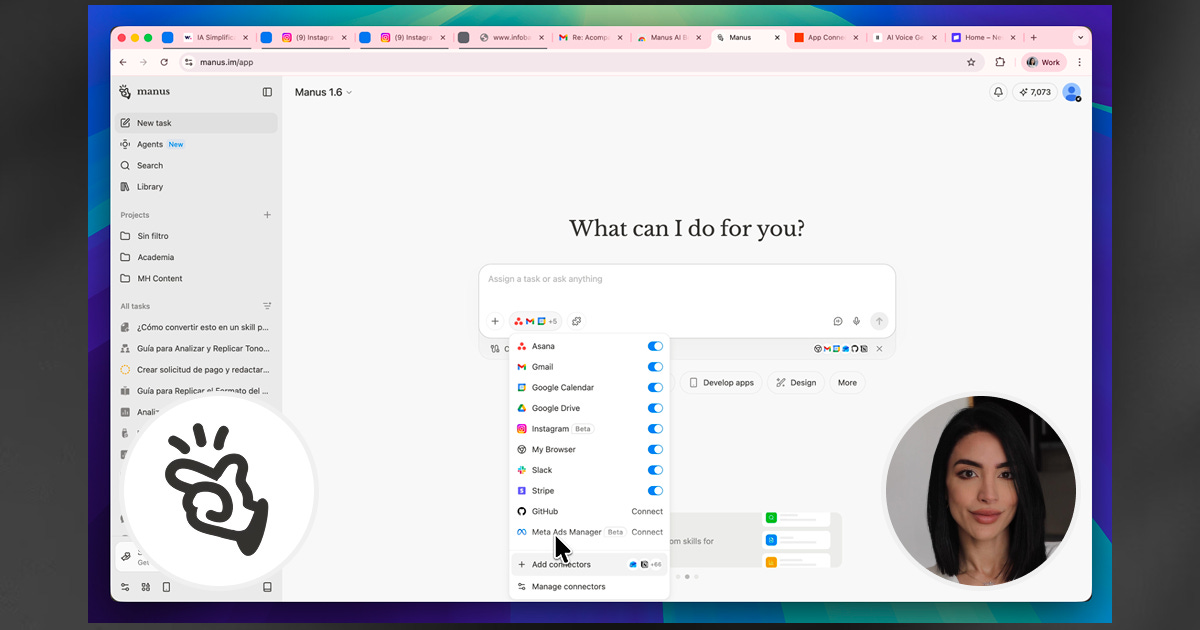Open Library in the sidebar
Screen dimensions: 1200x630
coord(195,186)
